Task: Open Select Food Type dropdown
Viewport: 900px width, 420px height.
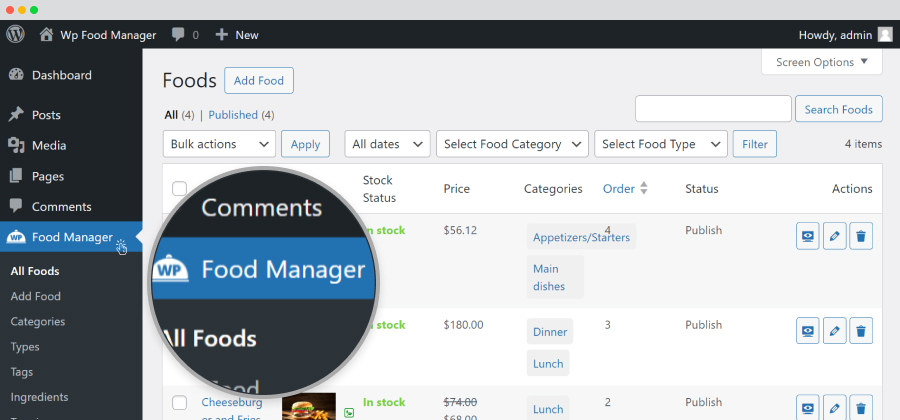Action: click(661, 144)
